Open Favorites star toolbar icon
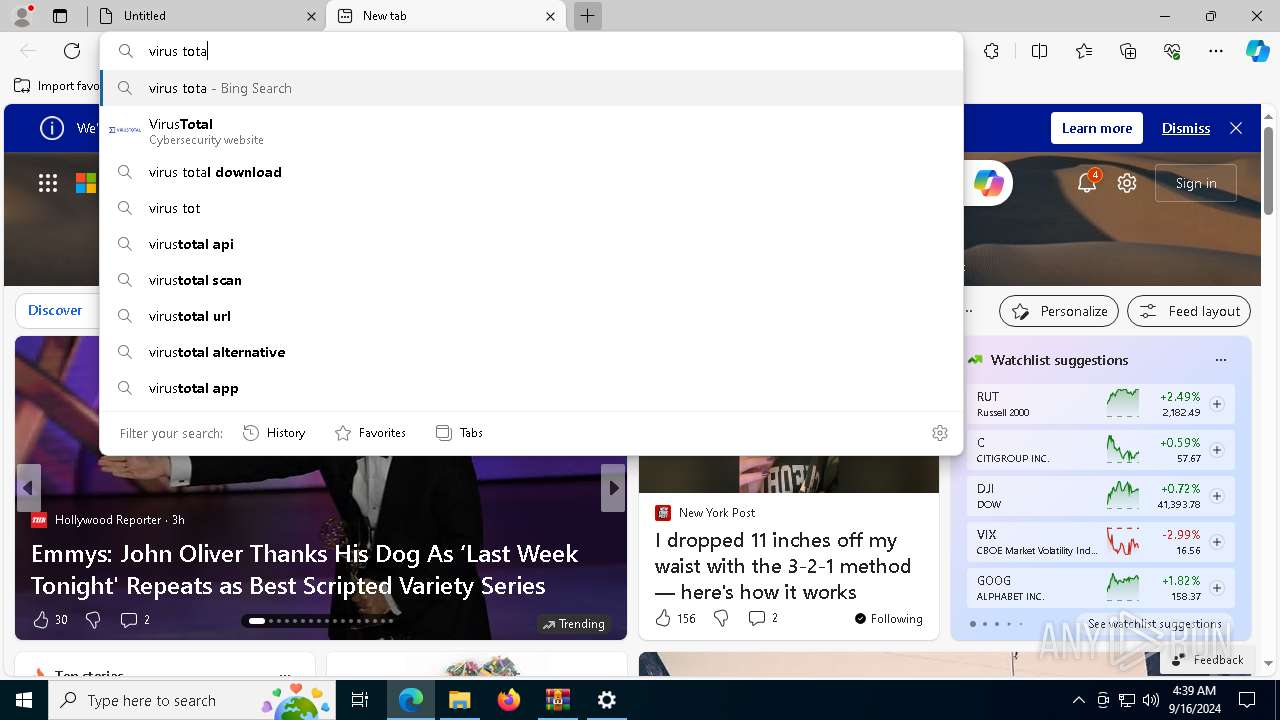The width and height of the screenshot is (1280, 720). tap(1084, 51)
